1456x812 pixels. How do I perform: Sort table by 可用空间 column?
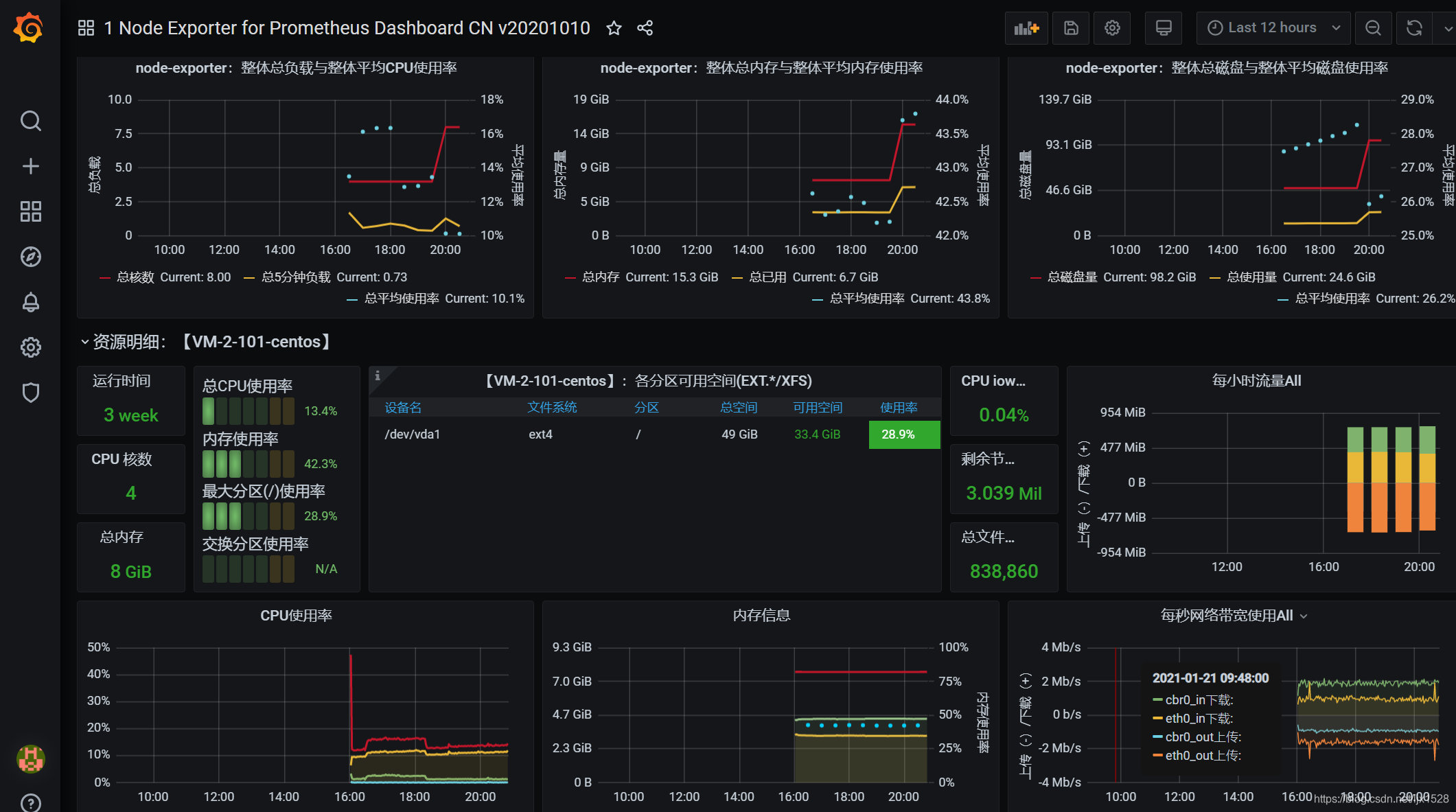[x=818, y=408]
